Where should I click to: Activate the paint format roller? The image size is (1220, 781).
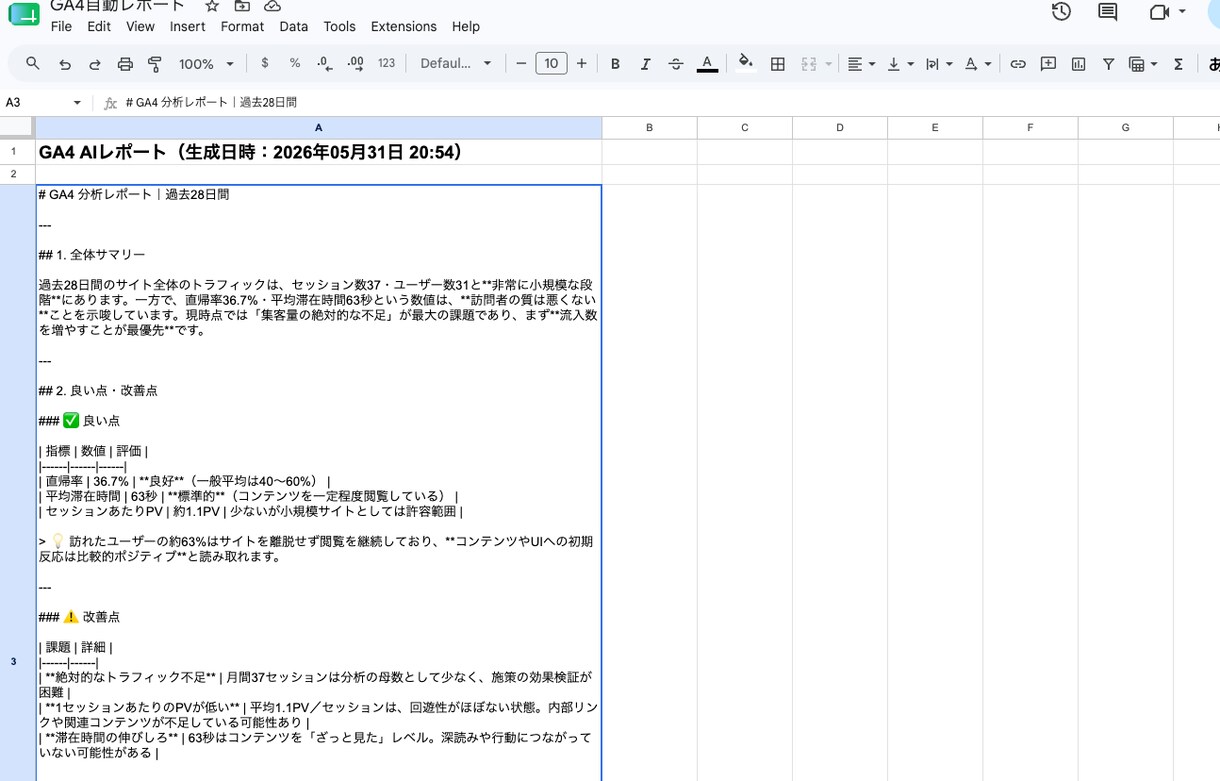[155, 64]
